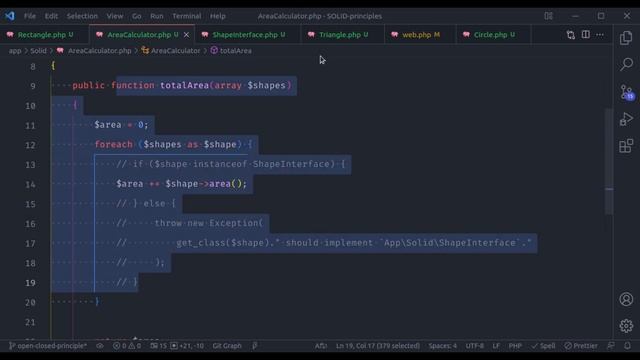Open the Manage gear icon

pyautogui.click(x=626, y=325)
